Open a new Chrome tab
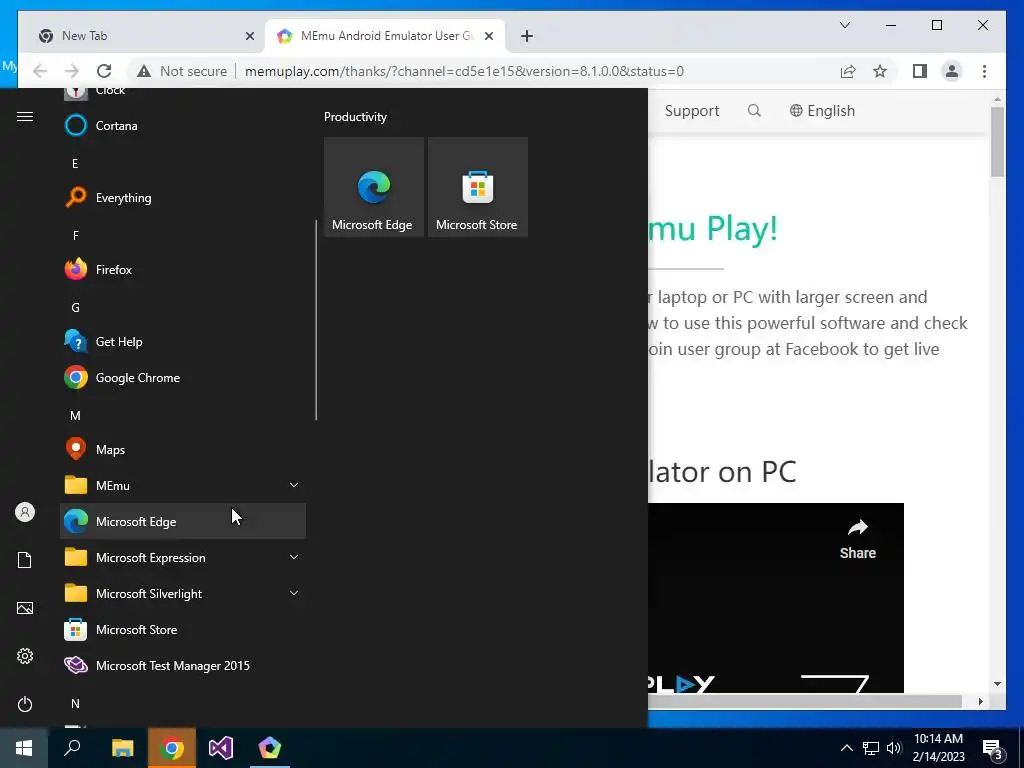1024x768 pixels. [x=526, y=36]
